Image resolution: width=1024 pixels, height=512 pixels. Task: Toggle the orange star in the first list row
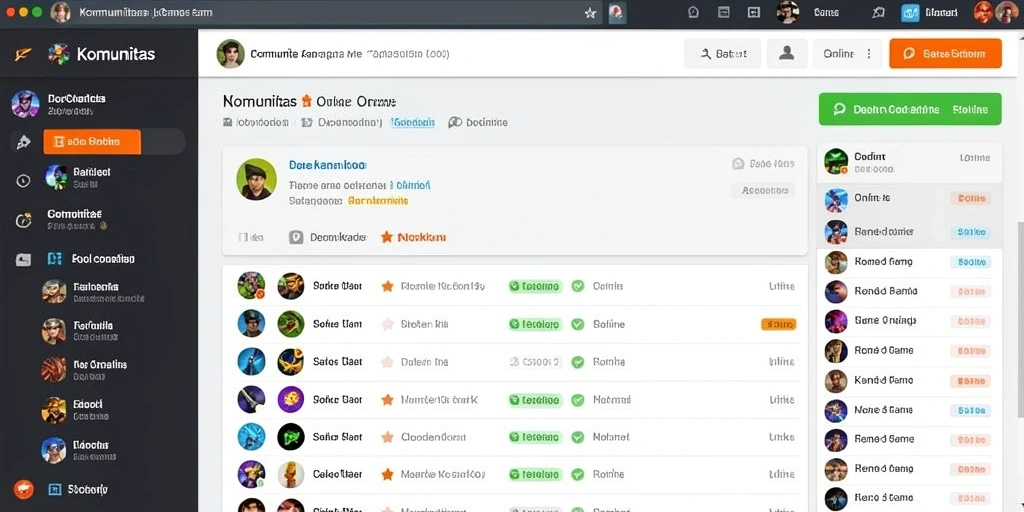click(x=387, y=286)
